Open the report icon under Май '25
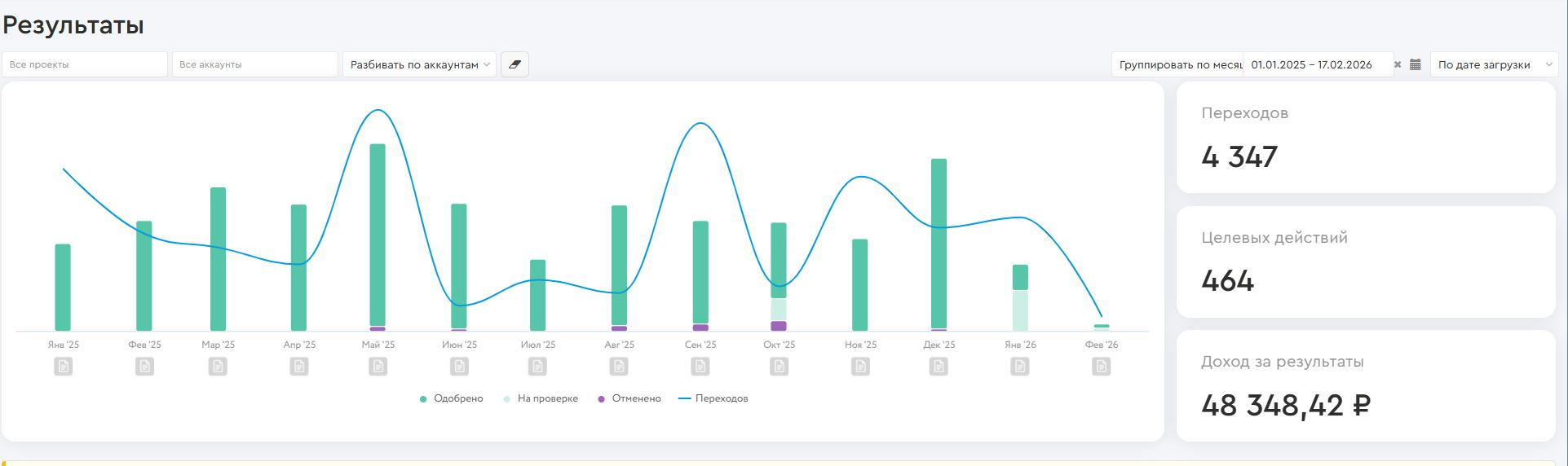This screenshot has width=1568, height=466. click(x=378, y=367)
